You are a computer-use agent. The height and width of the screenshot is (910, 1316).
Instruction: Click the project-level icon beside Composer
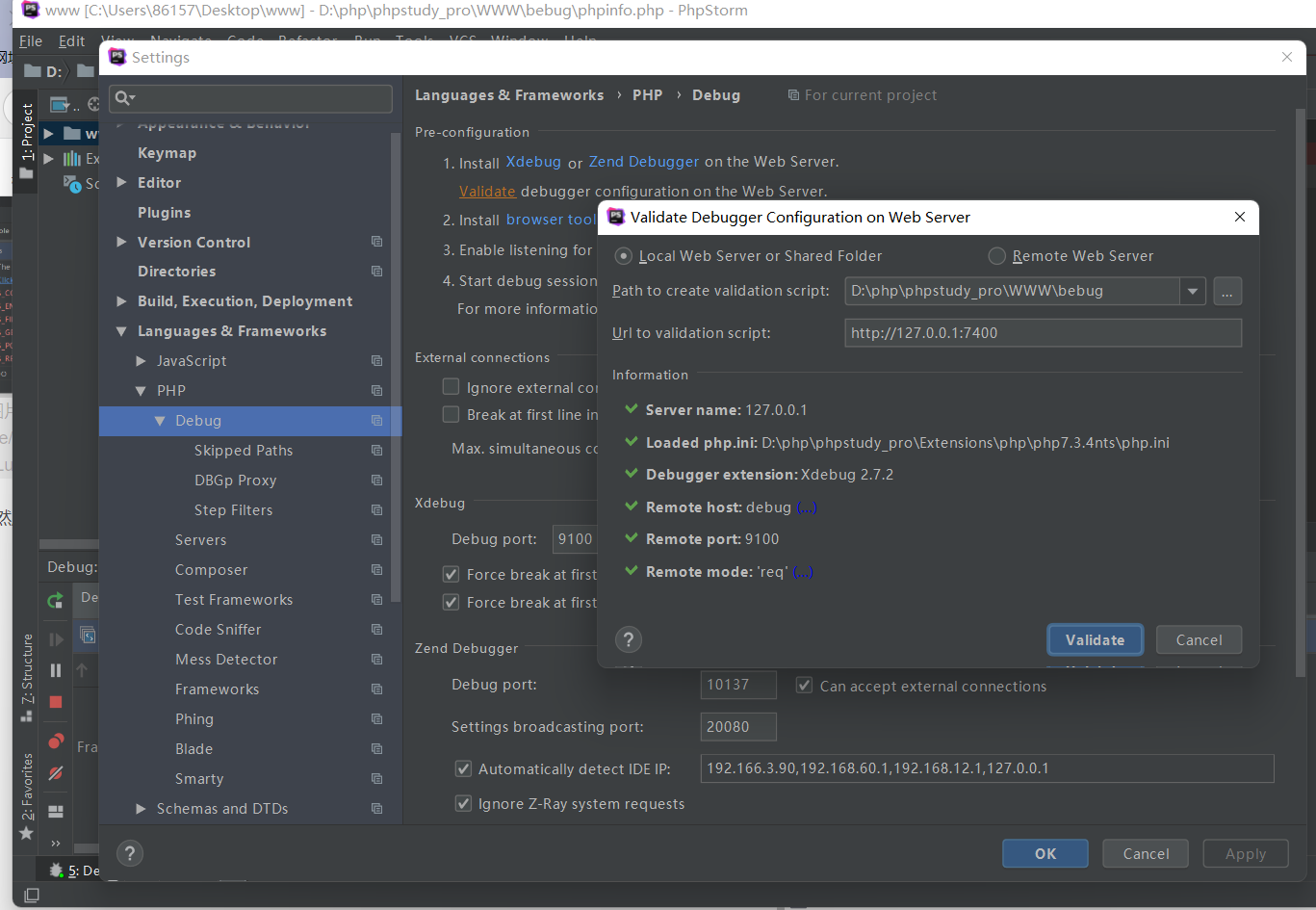377,570
